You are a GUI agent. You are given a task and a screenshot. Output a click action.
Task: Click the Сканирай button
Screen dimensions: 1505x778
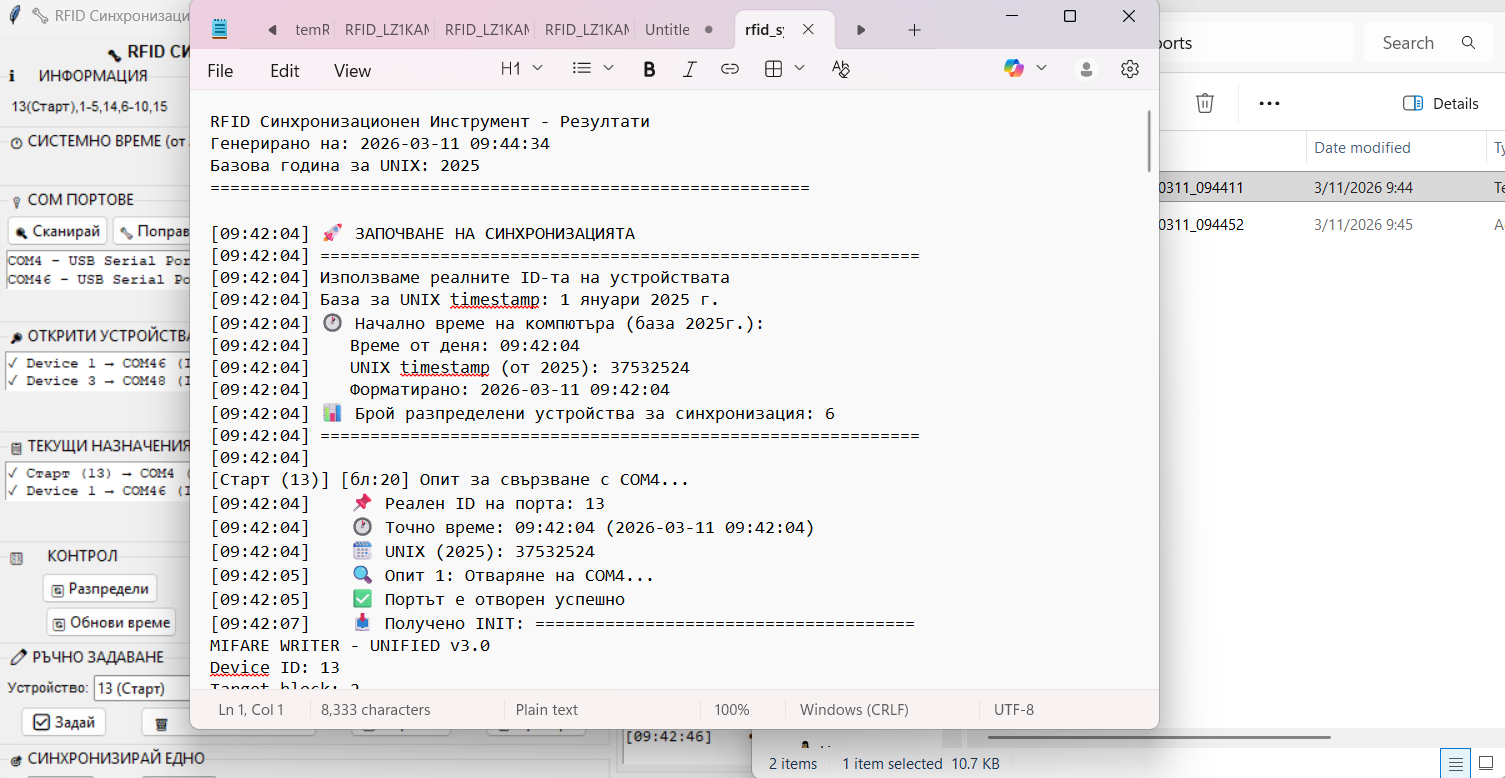click(x=58, y=231)
